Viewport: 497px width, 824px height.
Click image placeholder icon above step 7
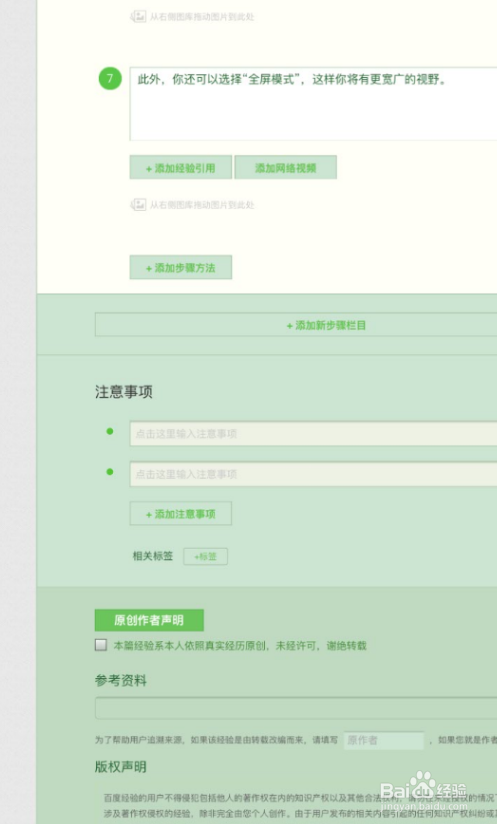[x=138, y=16]
